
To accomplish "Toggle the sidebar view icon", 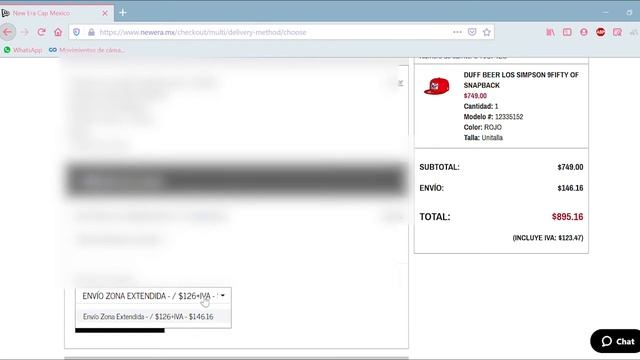I will 567,32.
